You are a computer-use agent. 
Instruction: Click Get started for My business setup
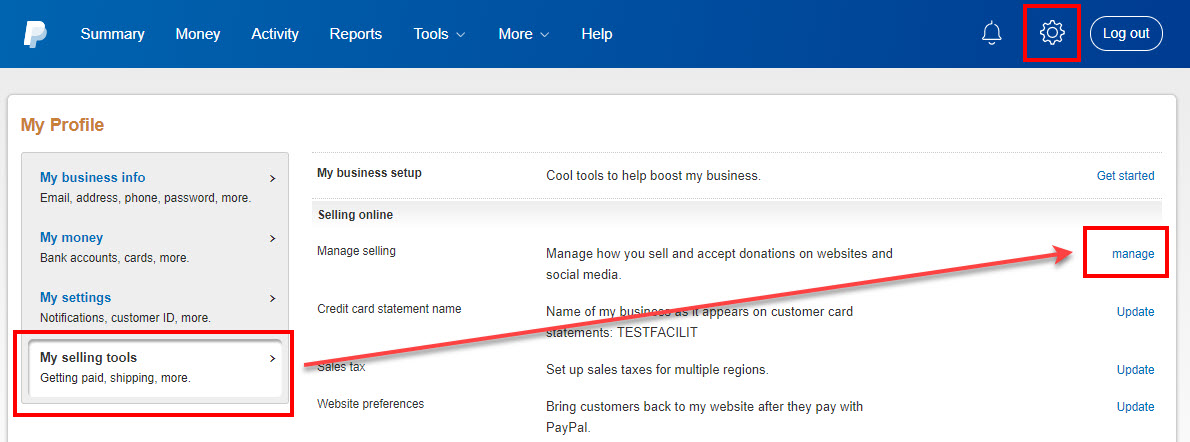click(1125, 176)
